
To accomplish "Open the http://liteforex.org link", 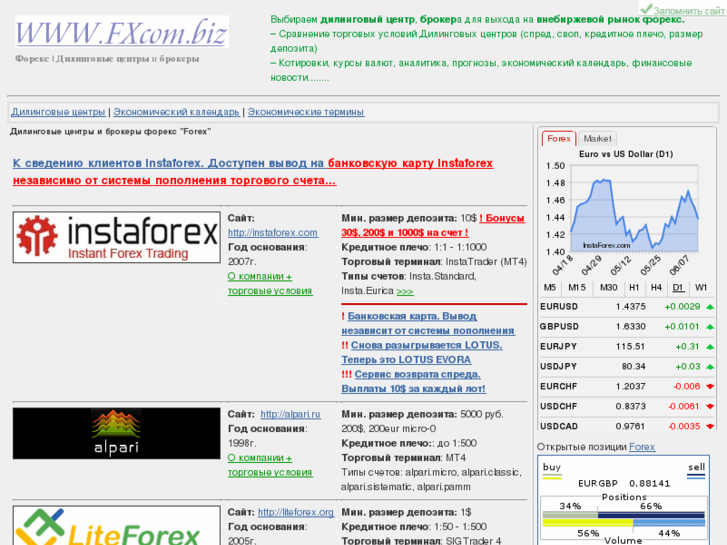I will (x=296, y=513).
